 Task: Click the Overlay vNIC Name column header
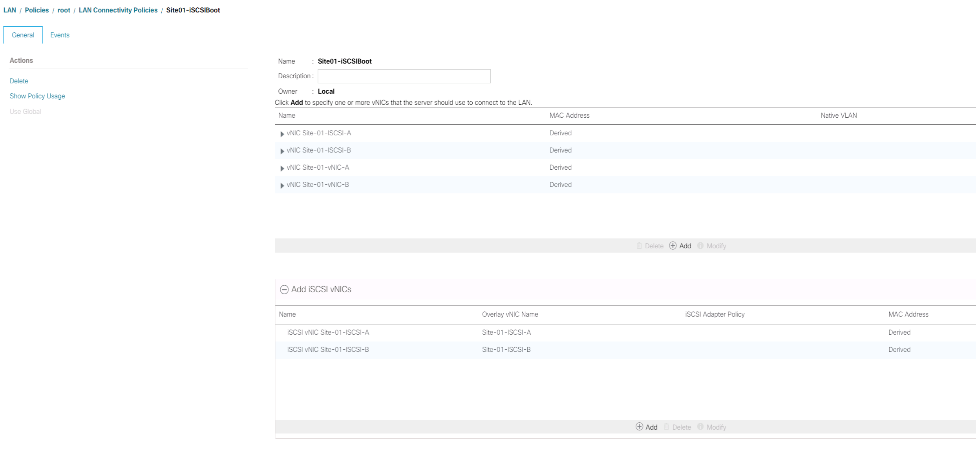click(x=510, y=315)
